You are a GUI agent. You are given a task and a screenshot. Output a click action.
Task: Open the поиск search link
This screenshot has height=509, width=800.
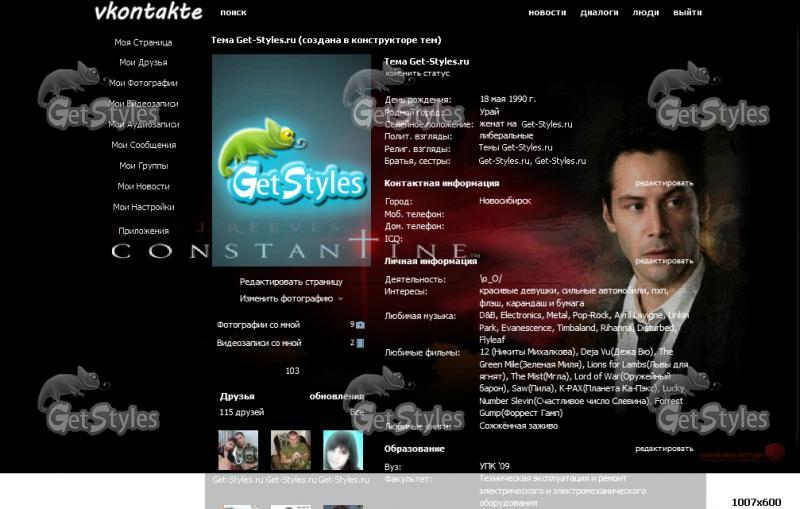point(233,12)
